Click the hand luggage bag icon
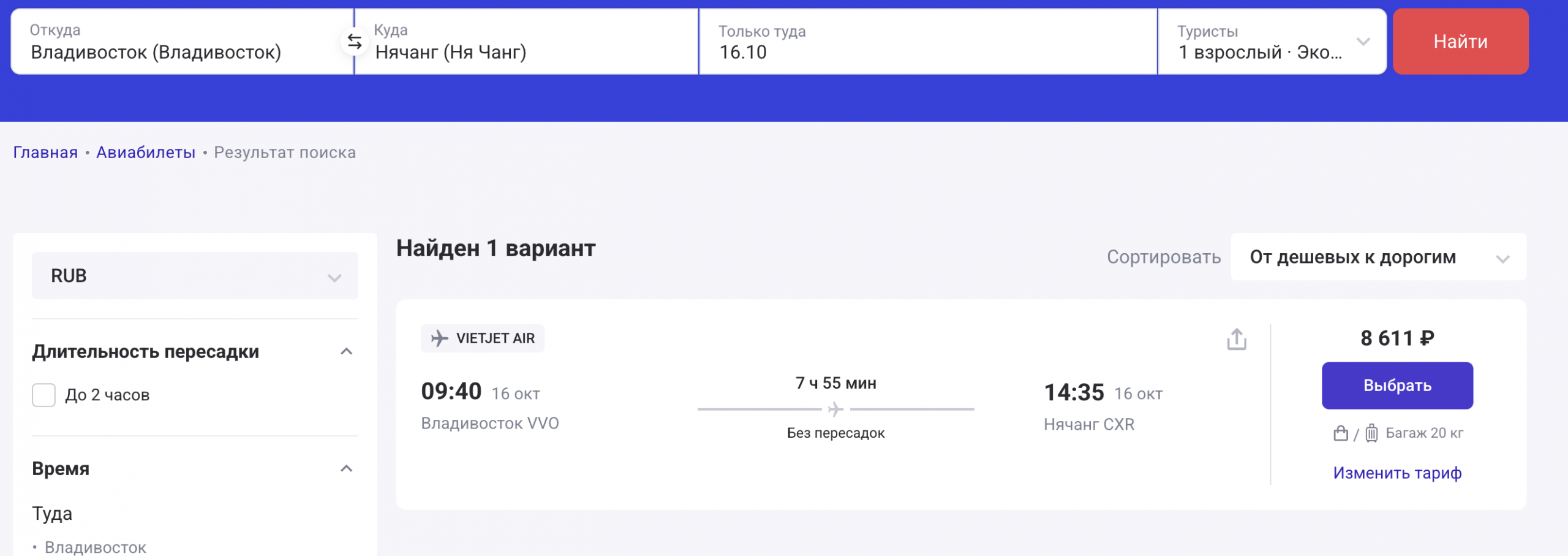 [1341, 433]
